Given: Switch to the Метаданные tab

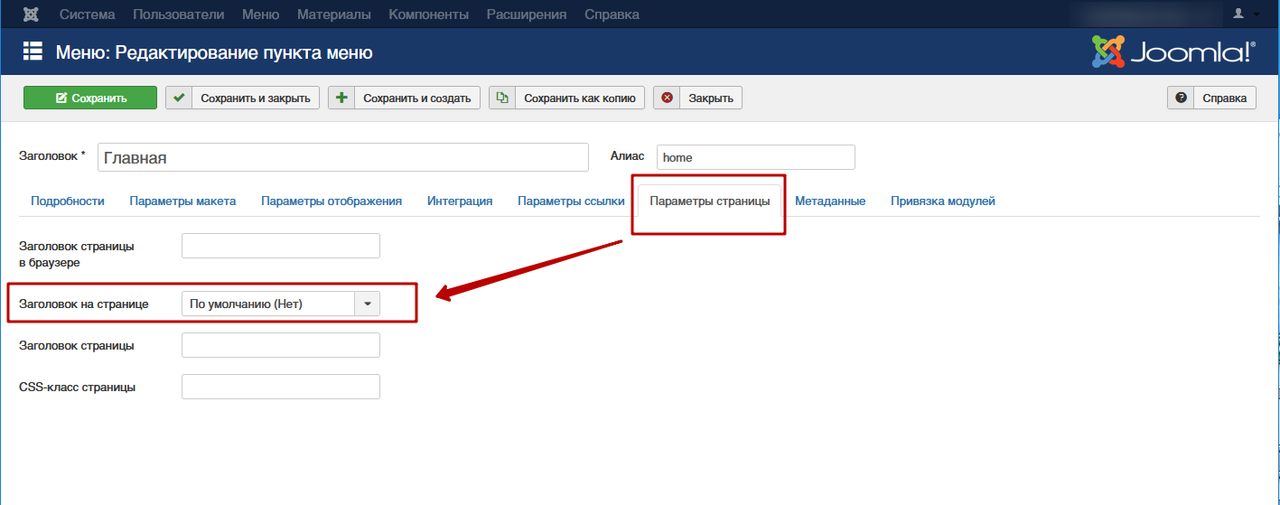Looking at the screenshot, I should 831,201.
